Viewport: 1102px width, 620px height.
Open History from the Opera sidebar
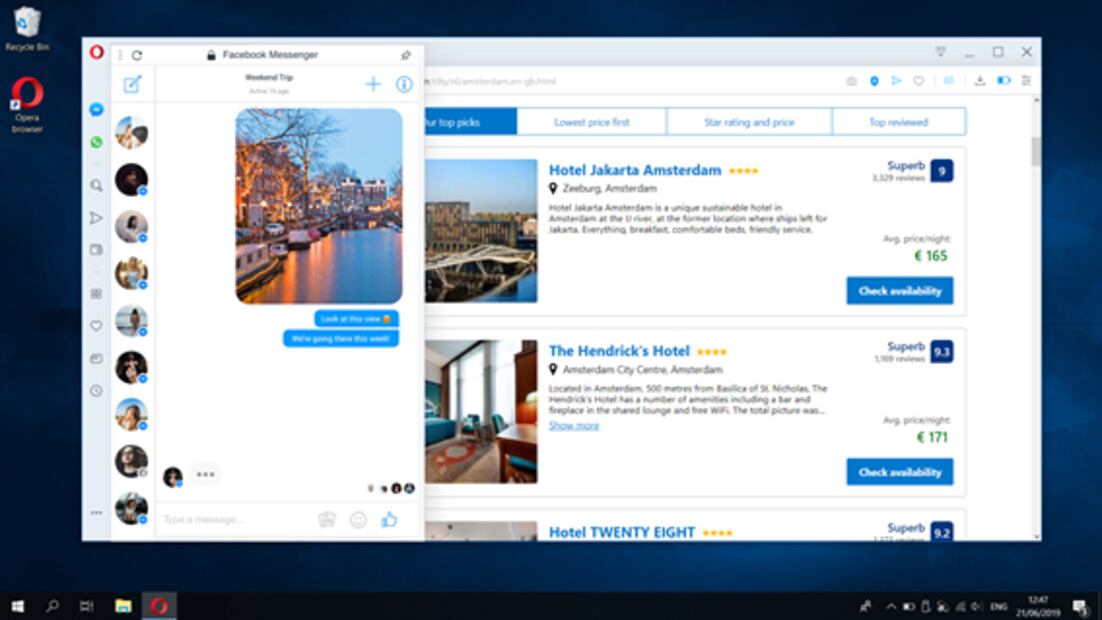[96, 390]
